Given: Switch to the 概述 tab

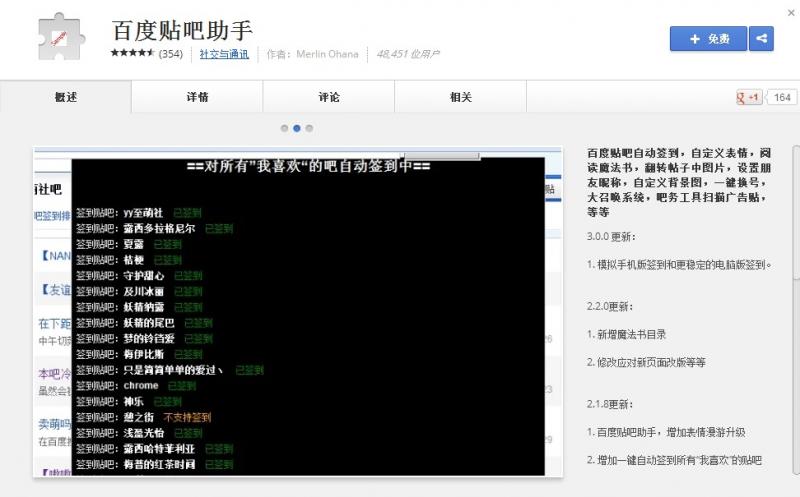Looking at the screenshot, I should click(x=66, y=97).
